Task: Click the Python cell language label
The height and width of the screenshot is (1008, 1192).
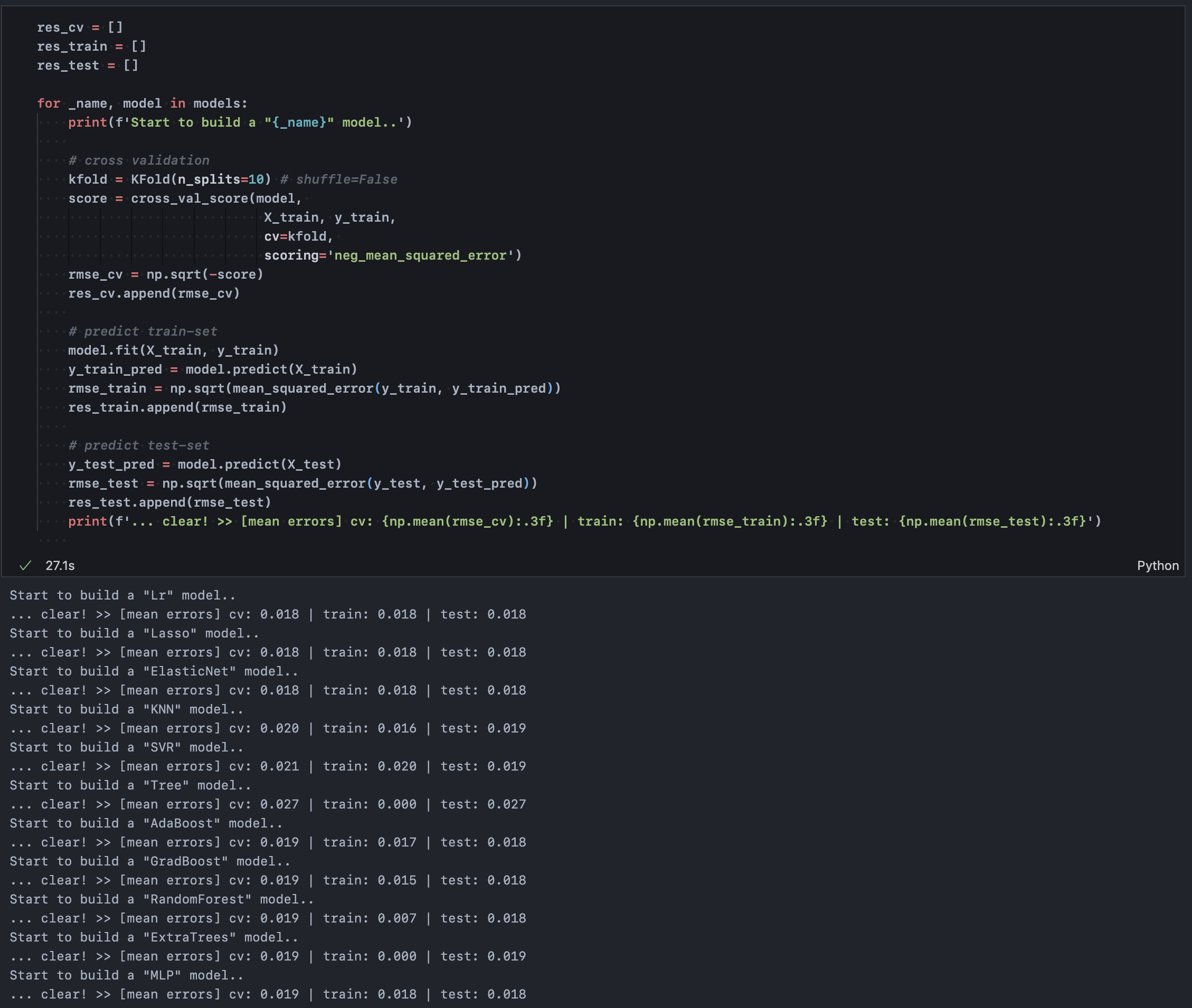Action: coord(1158,566)
